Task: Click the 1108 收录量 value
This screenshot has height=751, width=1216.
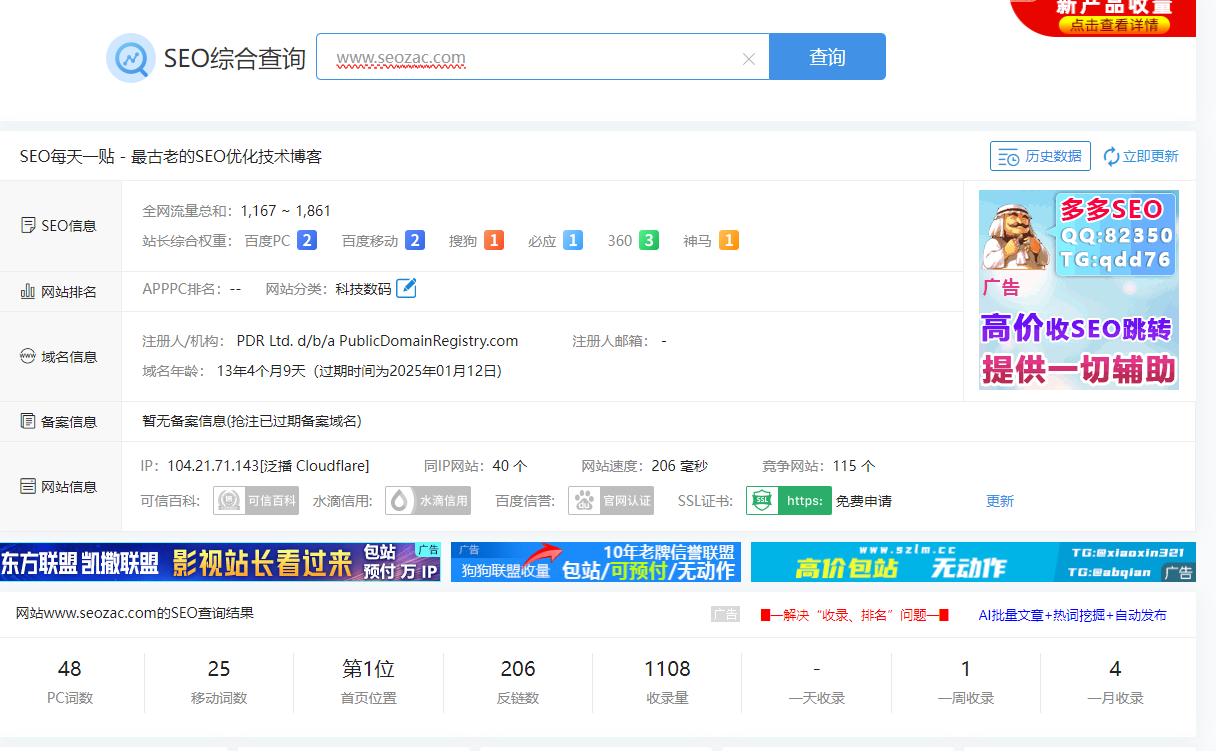Action: pos(667,668)
